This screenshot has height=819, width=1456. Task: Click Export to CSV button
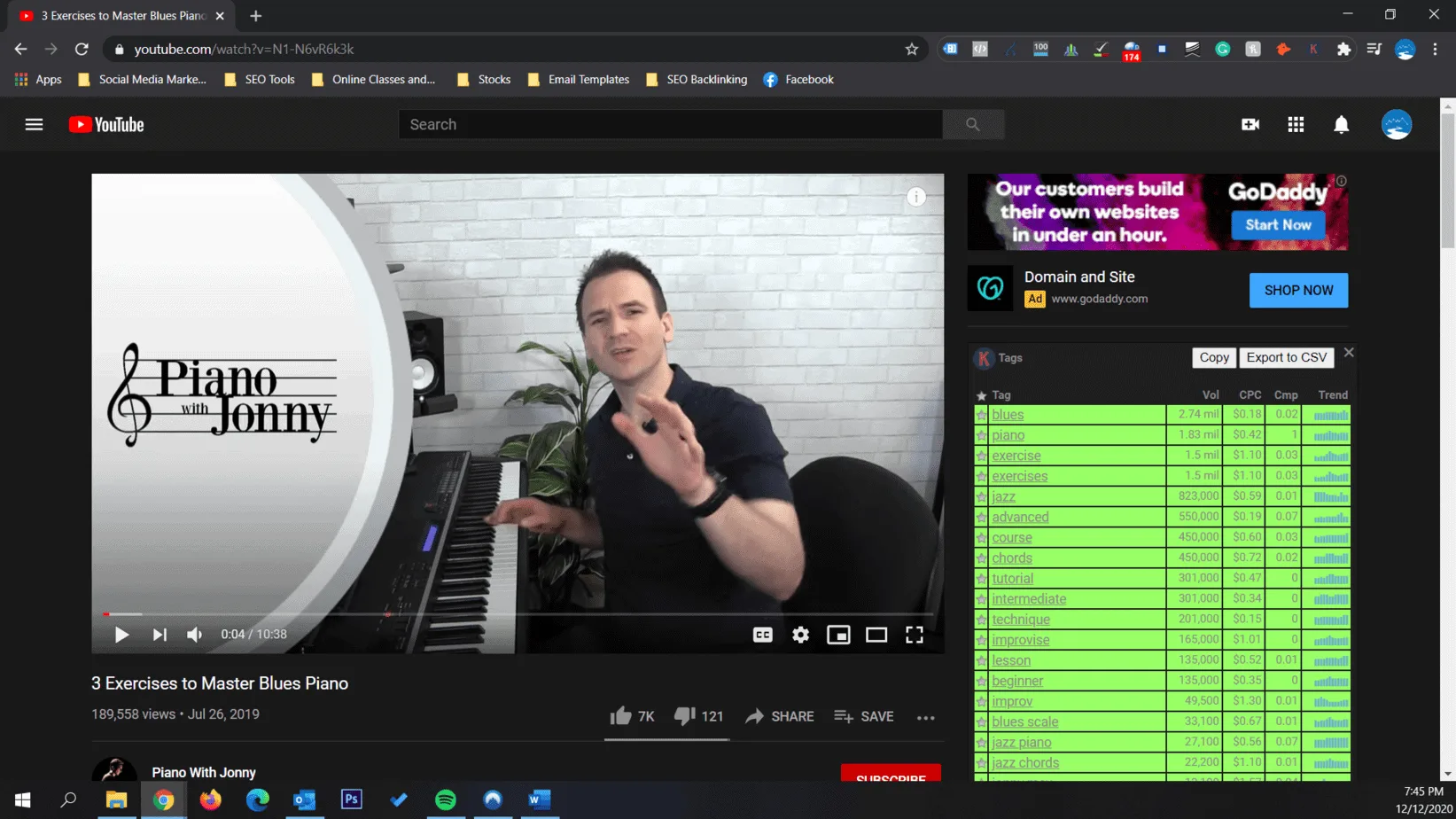coord(1286,358)
